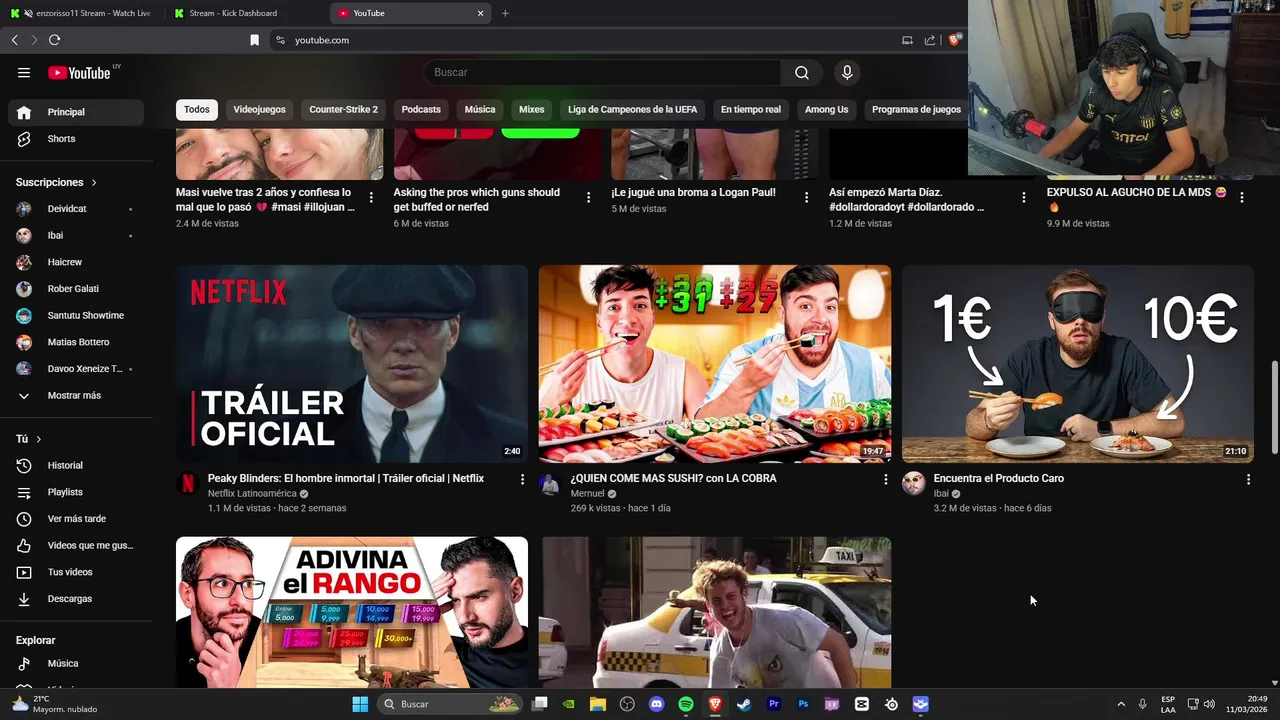Expand Suscripciones section arrow
1280x720 pixels.
(x=94, y=183)
